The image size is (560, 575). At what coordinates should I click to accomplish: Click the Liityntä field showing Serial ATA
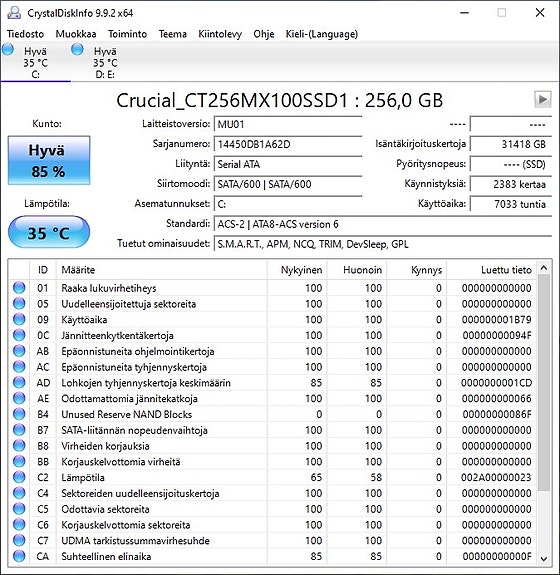[288, 164]
